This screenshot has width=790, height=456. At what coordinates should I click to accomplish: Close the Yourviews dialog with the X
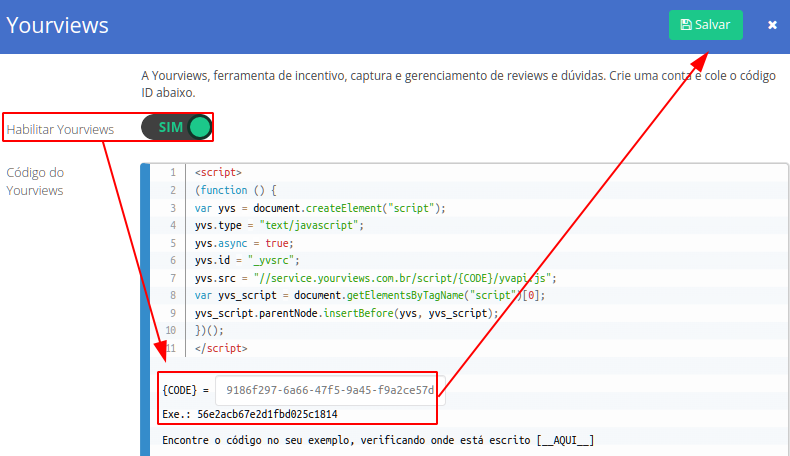click(772, 25)
